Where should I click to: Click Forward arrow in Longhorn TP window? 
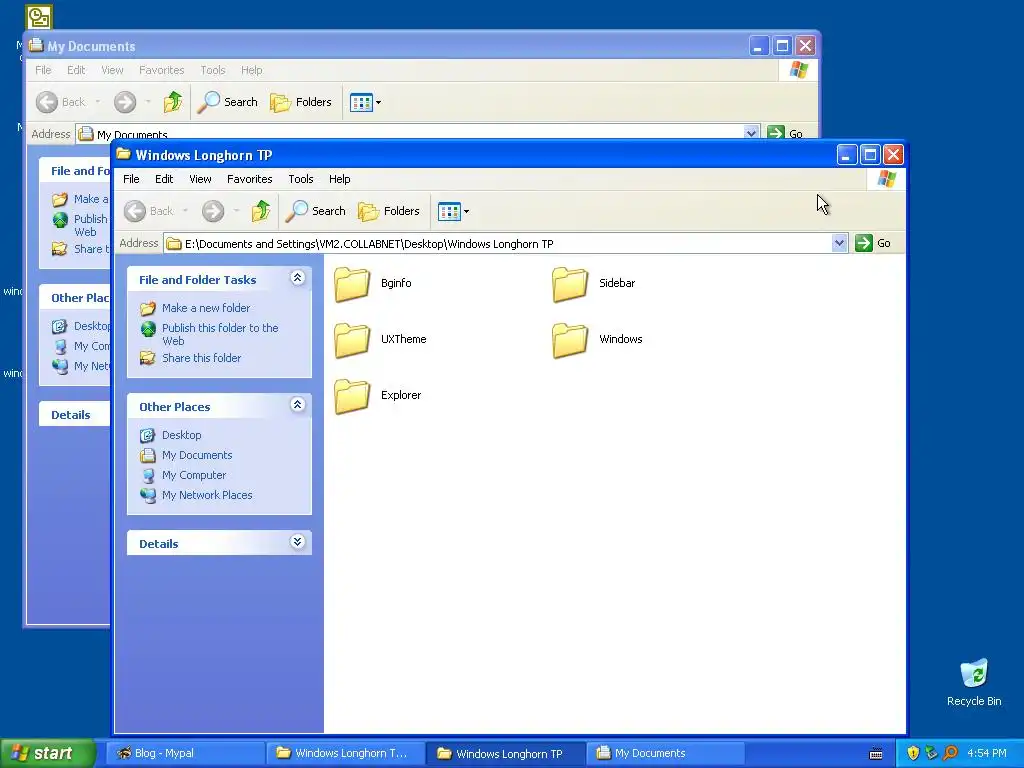213,211
